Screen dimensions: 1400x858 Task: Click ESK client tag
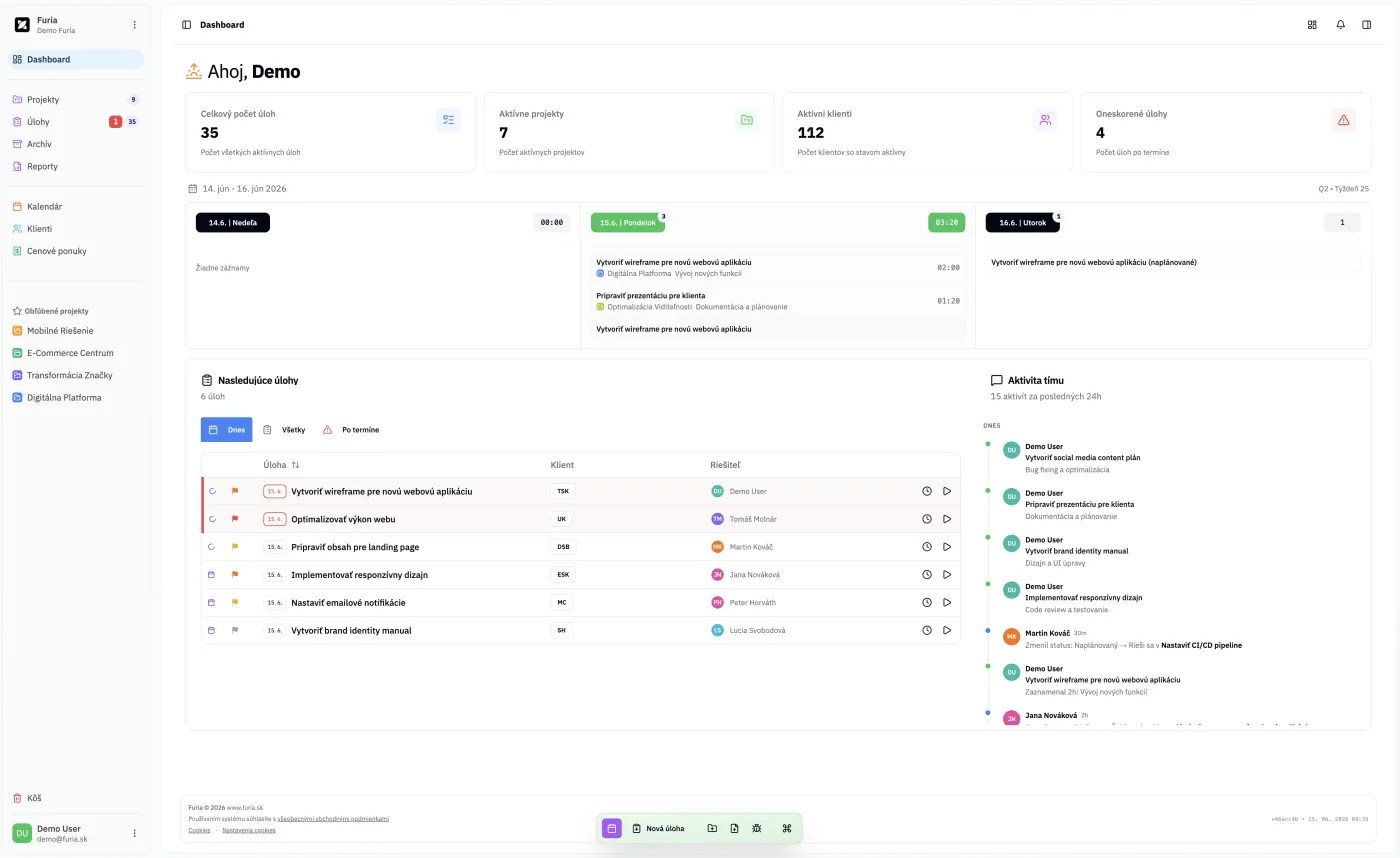coord(563,575)
